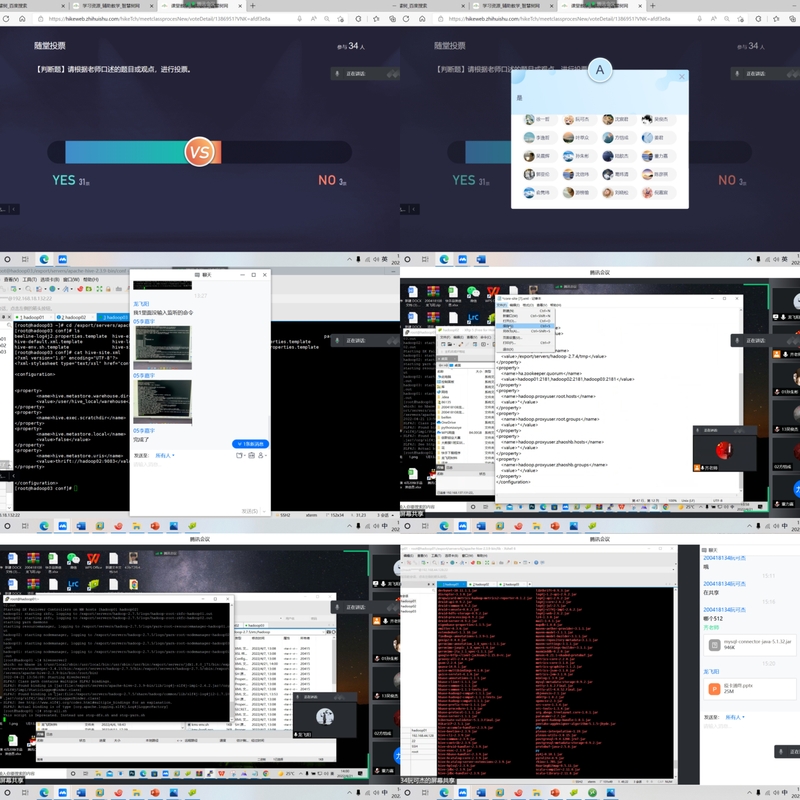The height and width of the screenshot is (800, 800).
Task: Click the blue 'A' option circle
Action: coord(600,70)
